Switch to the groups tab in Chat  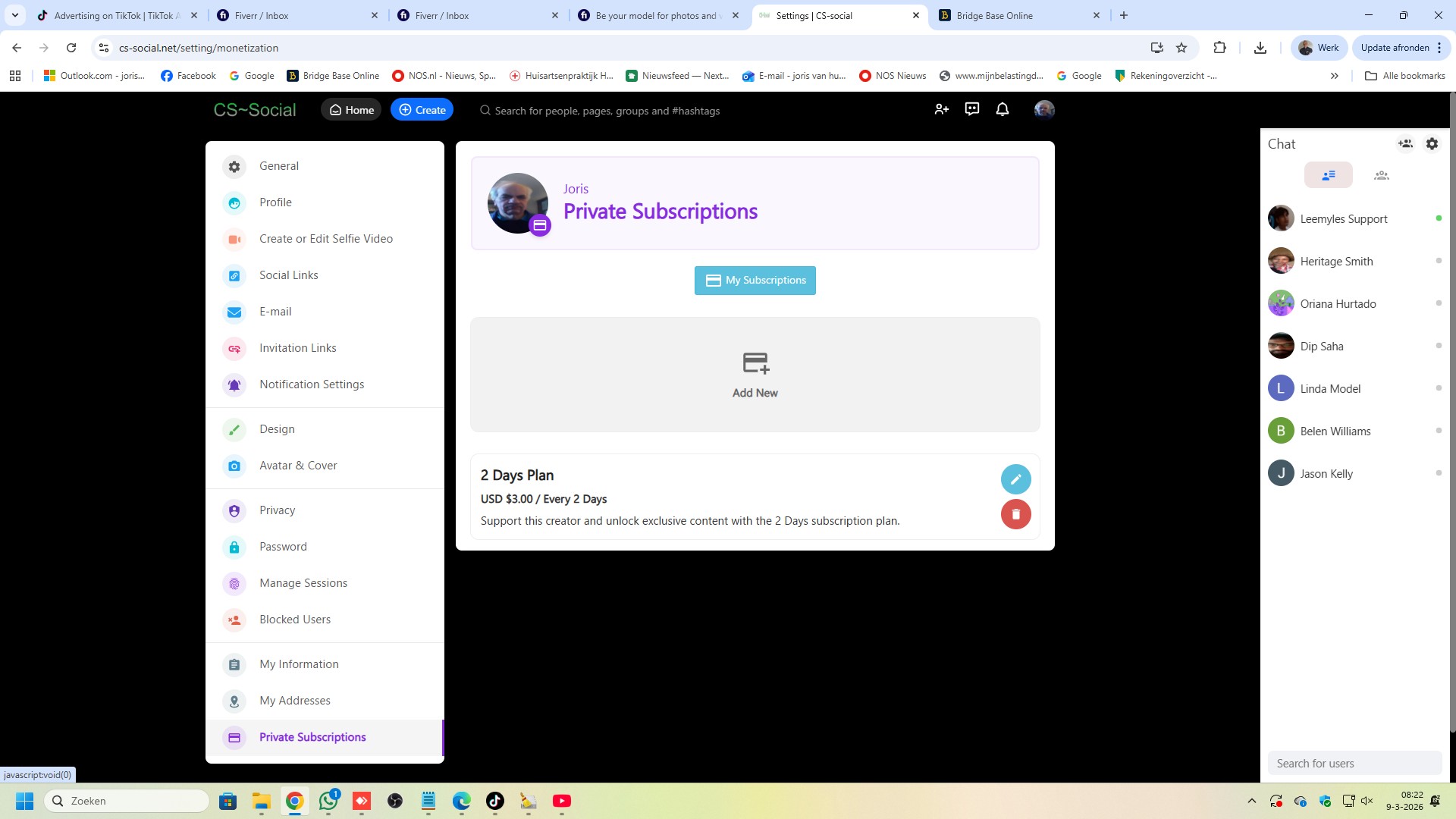coord(1382,175)
